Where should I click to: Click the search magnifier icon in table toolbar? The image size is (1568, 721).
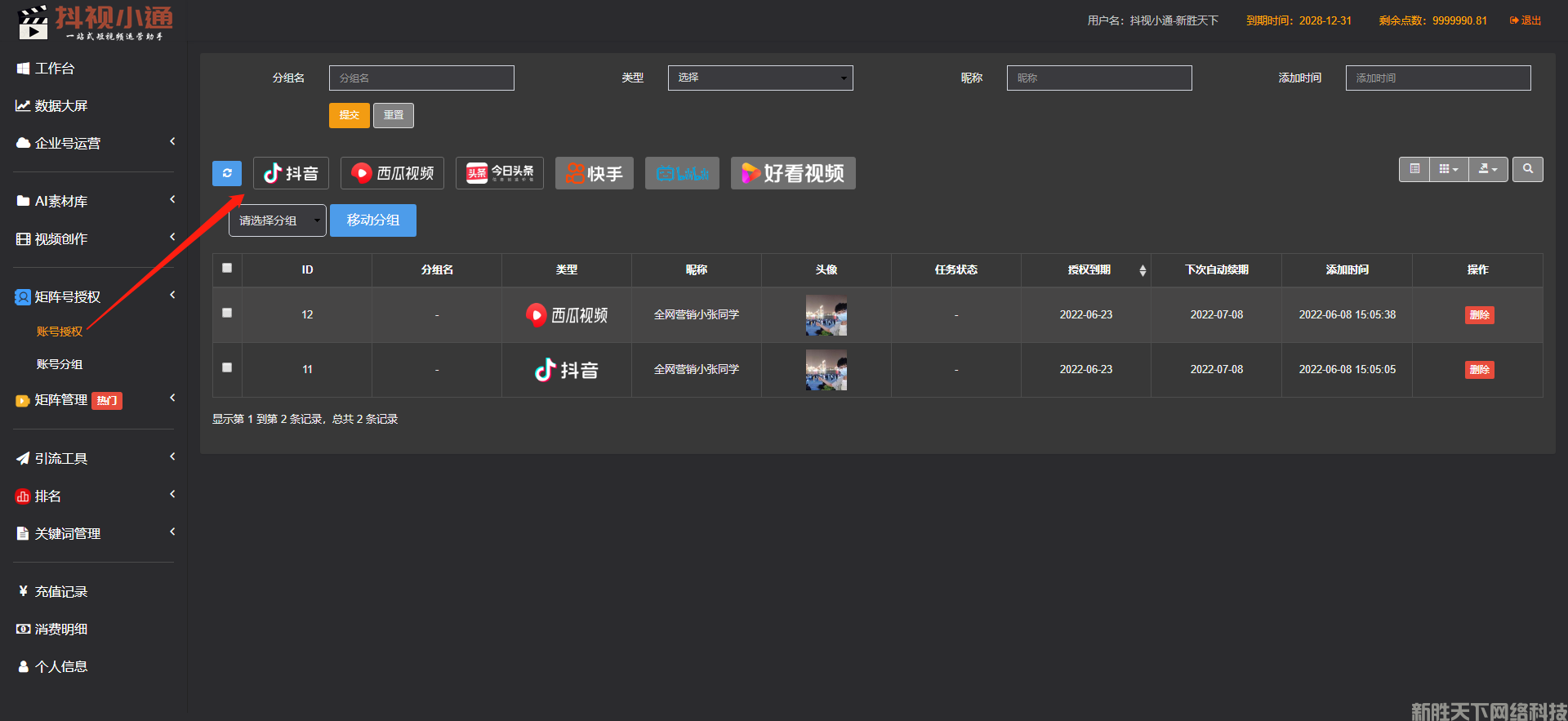point(1527,169)
